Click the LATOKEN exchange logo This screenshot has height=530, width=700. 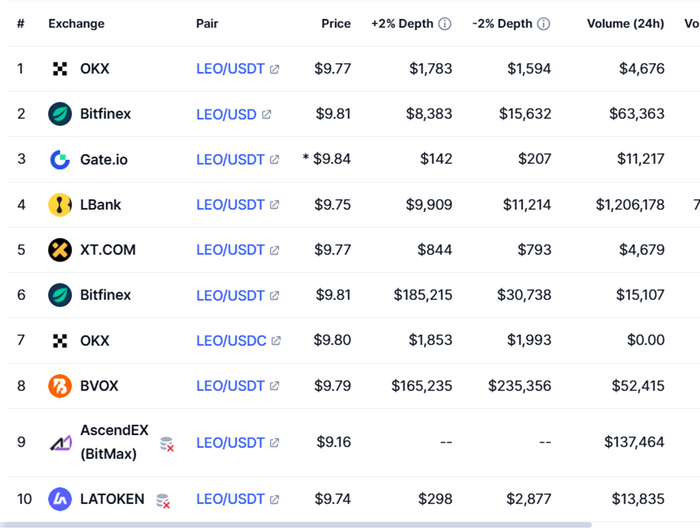tap(60, 499)
